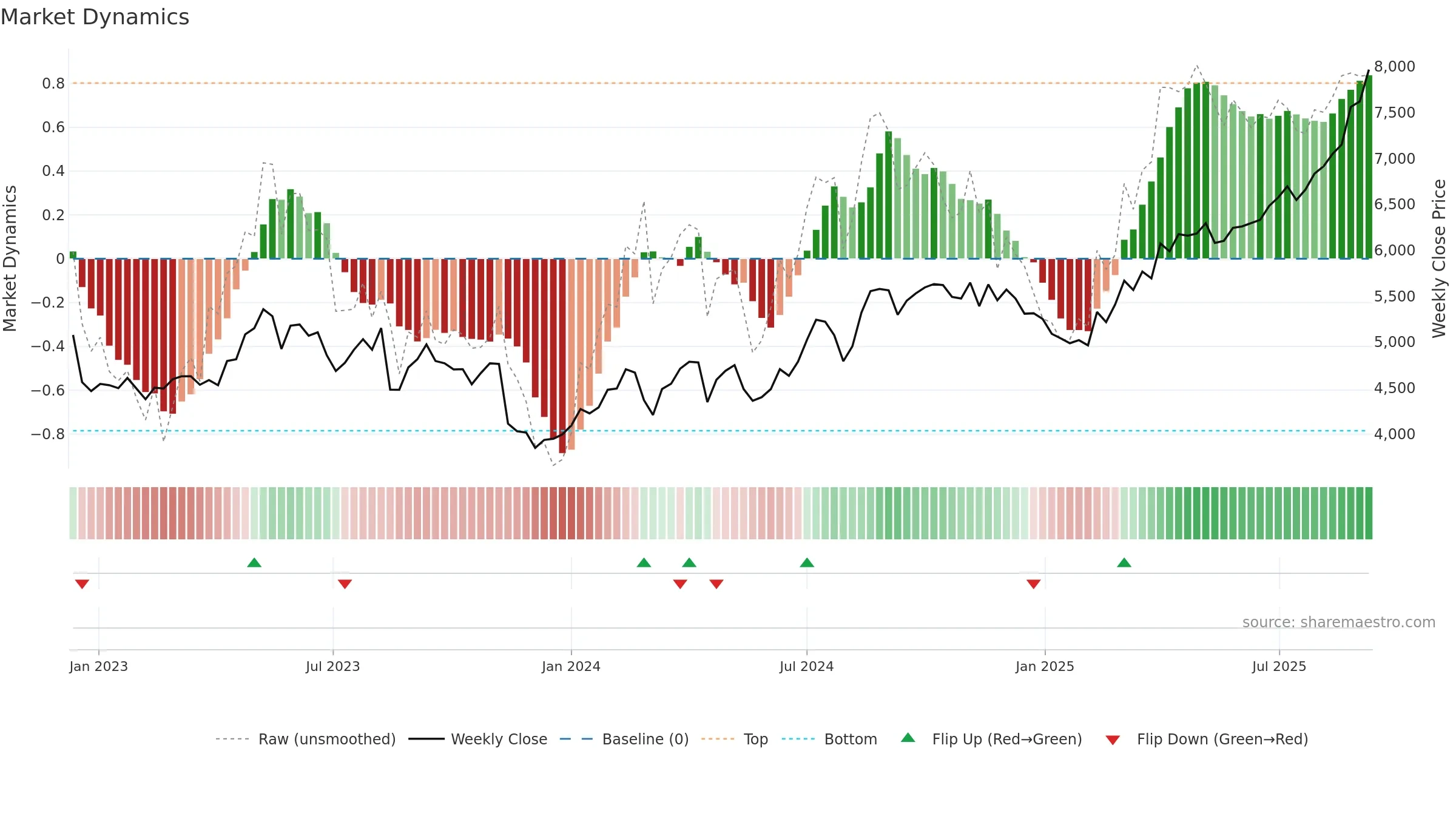Image resolution: width=1456 pixels, height=819 pixels.
Task: Toggle the Weekly Close legend entry
Action: (x=478, y=739)
